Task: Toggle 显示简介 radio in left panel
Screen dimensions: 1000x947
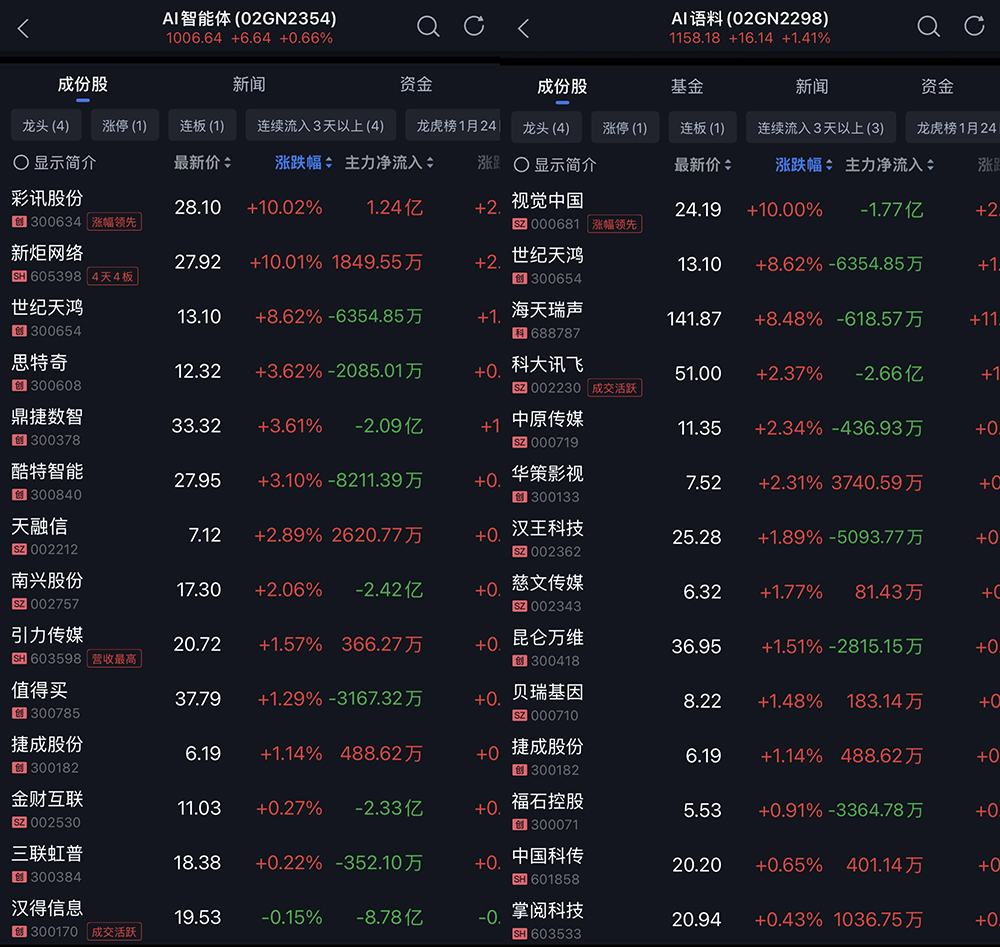Action: 21,162
